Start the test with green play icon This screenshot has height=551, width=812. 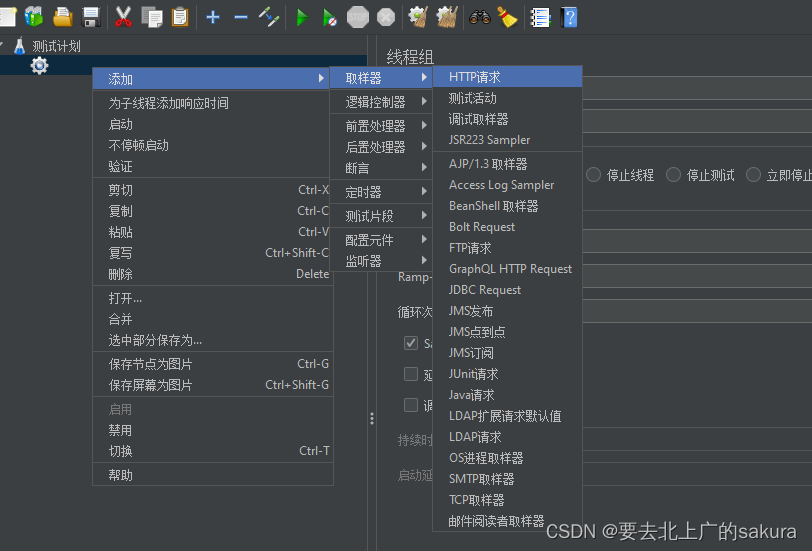coord(302,17)
